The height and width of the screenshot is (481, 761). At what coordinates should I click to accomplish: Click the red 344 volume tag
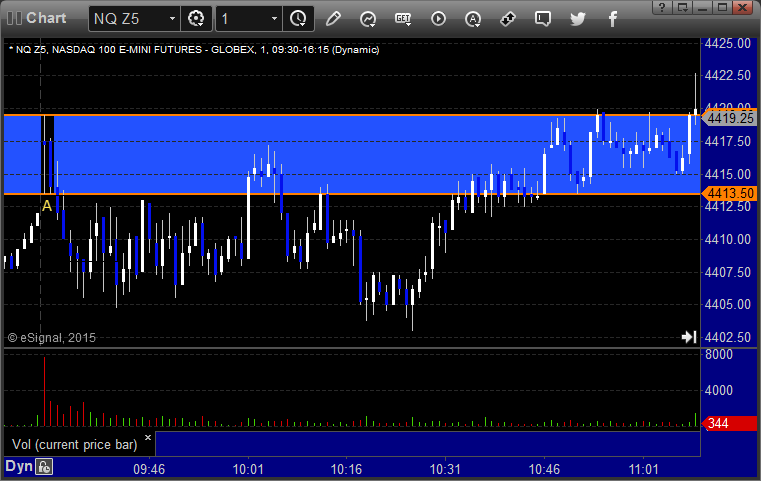point(729,423)
